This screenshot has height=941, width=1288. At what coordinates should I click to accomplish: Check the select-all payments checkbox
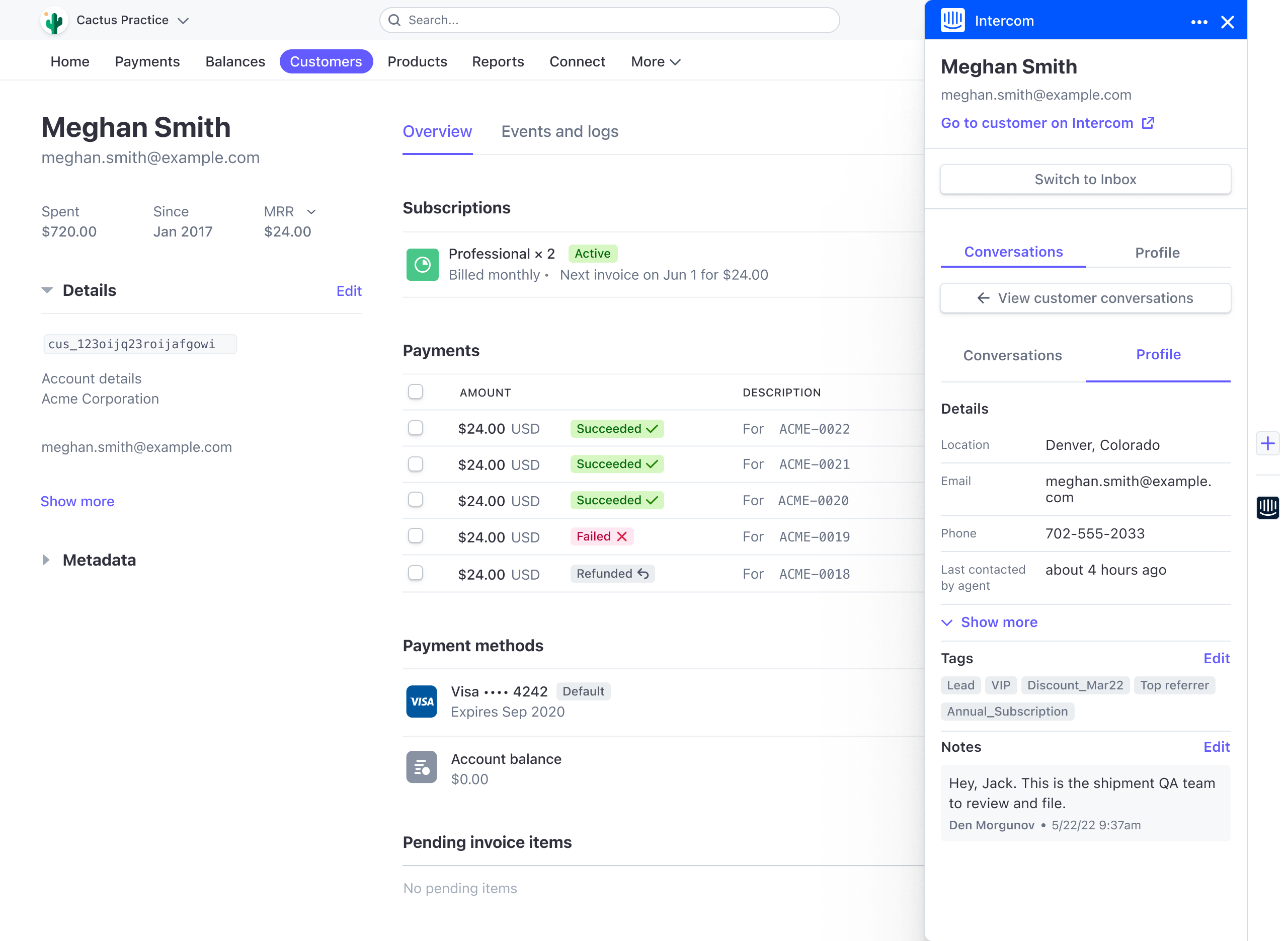click(416, 391)
